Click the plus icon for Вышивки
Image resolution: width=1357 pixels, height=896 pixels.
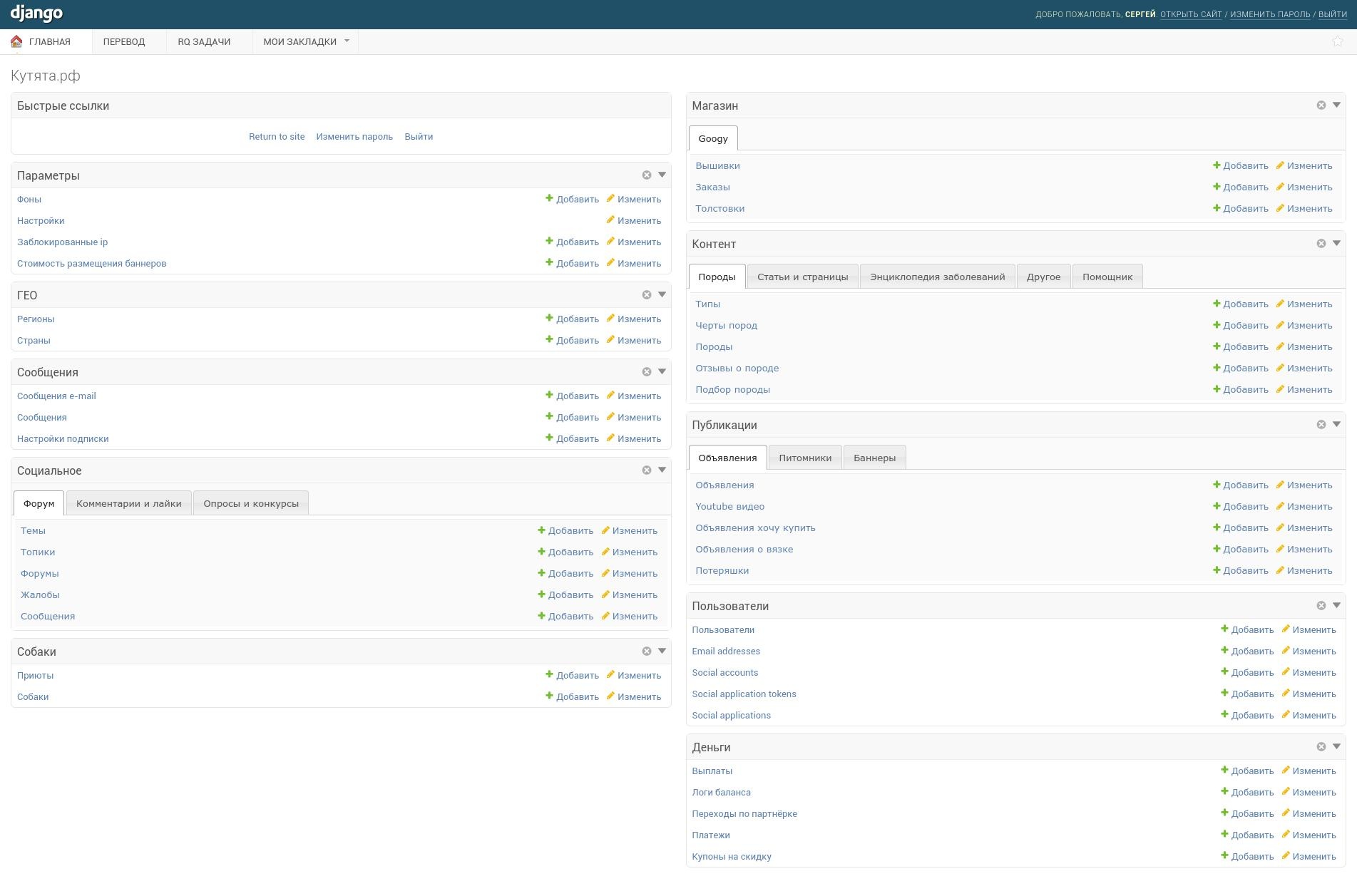pyautogui.click(x=1217, y=165)
